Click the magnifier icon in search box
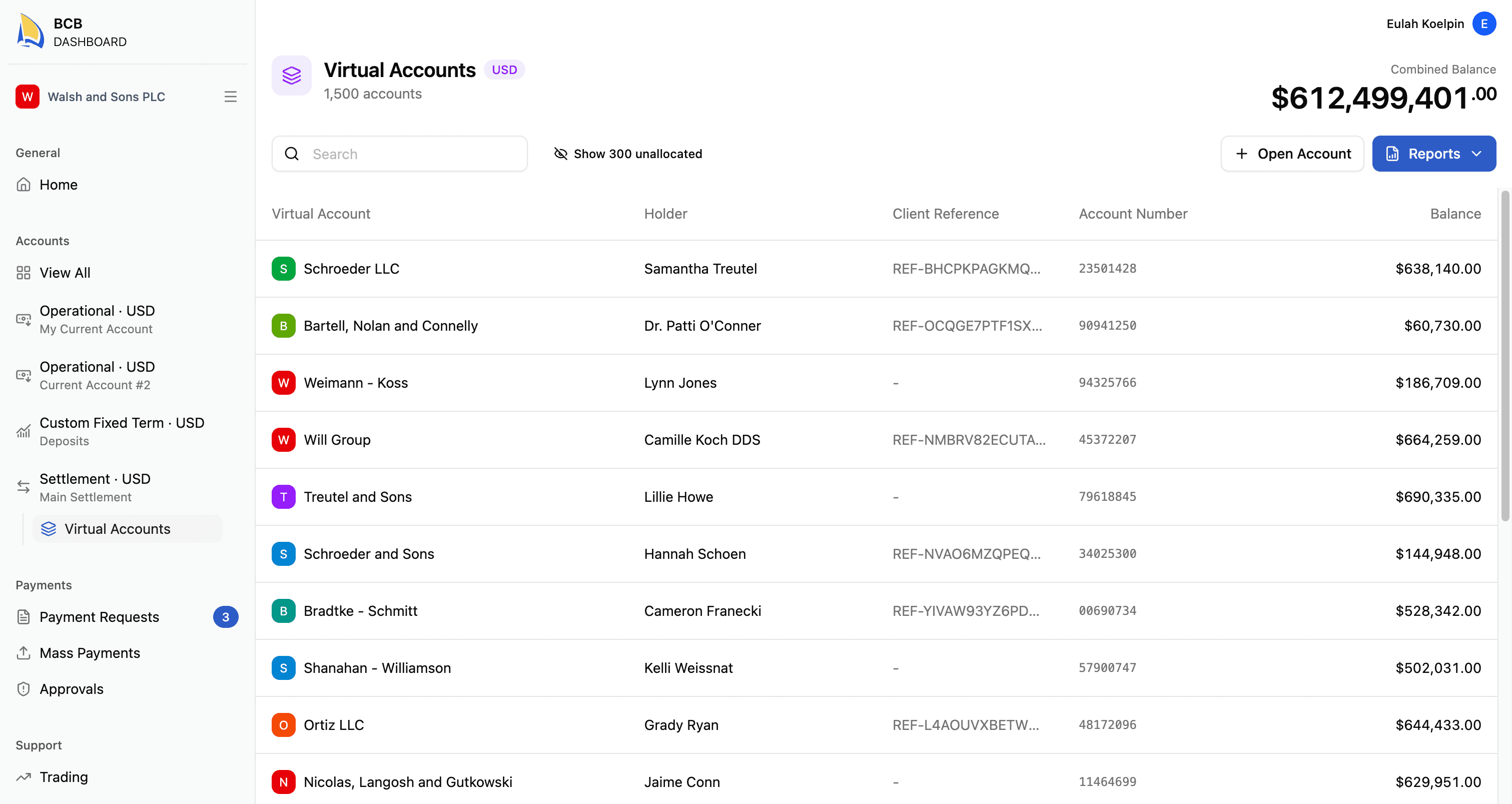The width and height of the screenshot is (1512, 804). 292,154
